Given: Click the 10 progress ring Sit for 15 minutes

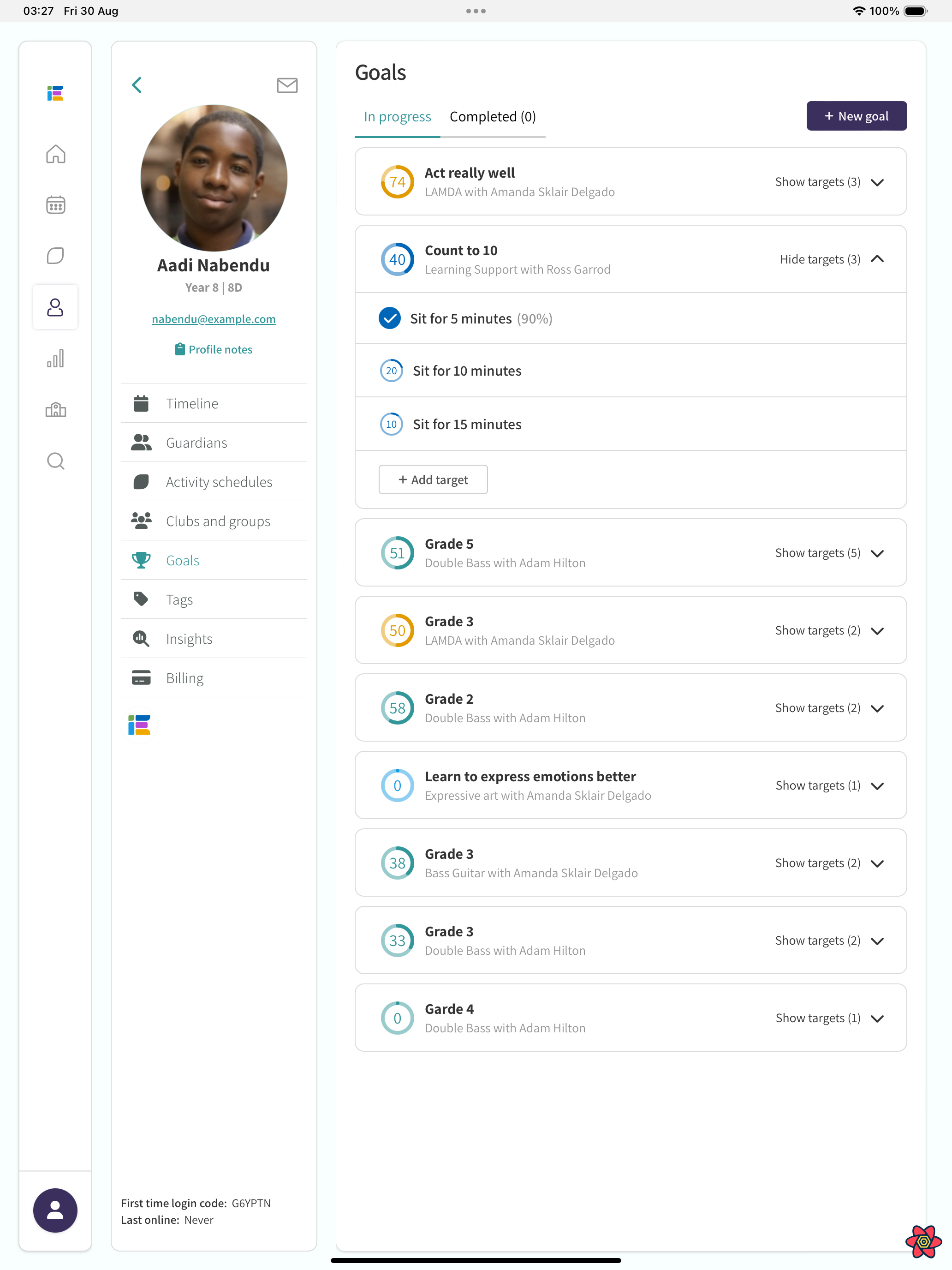Looking at the screenshot, I should click(391, 424).
